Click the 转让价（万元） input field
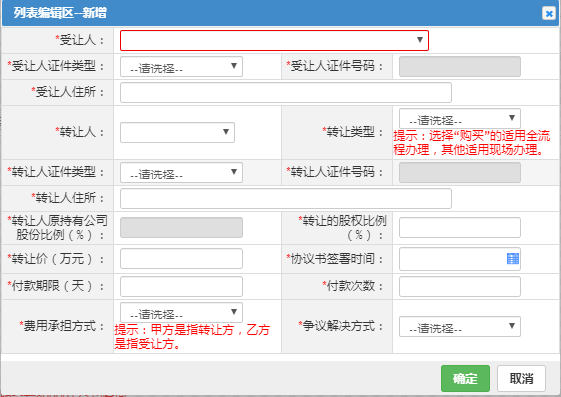Image resolution: width=561 pixels, height=397 pixels. click(181, 259)
